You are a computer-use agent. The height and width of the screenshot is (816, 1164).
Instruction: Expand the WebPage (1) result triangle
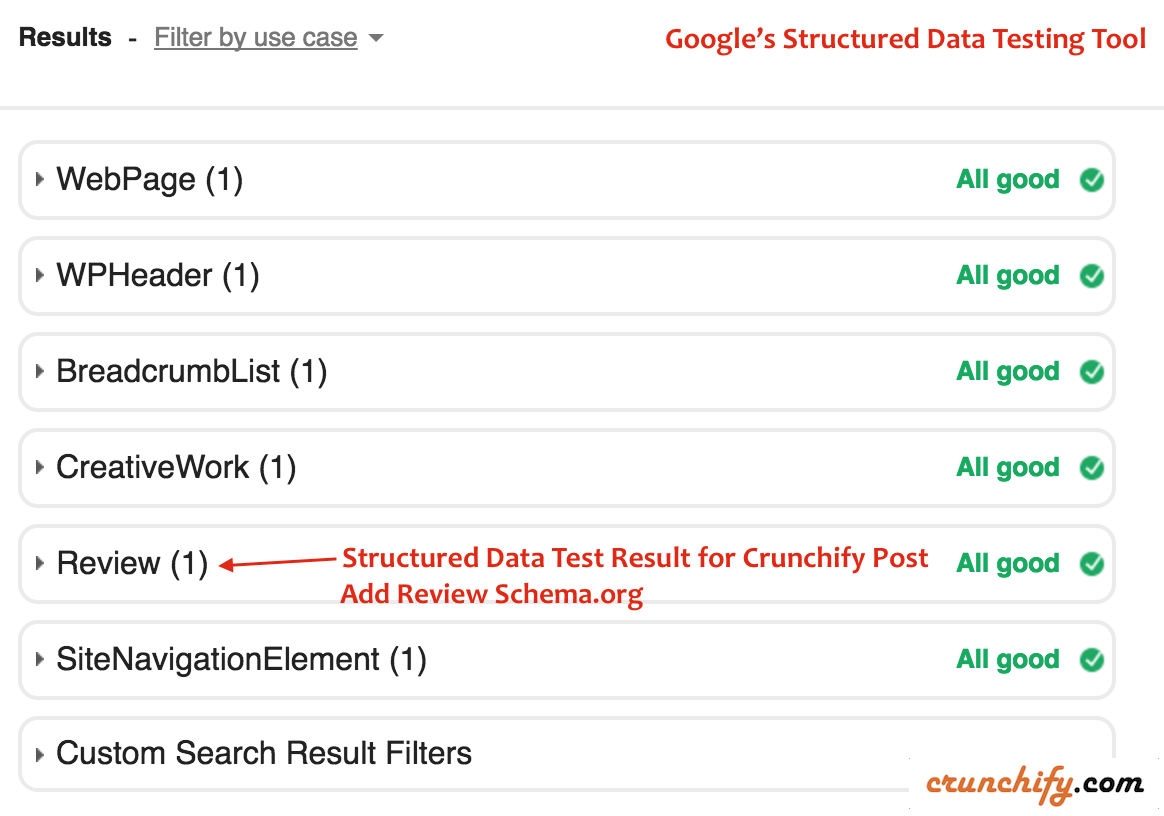40,180
